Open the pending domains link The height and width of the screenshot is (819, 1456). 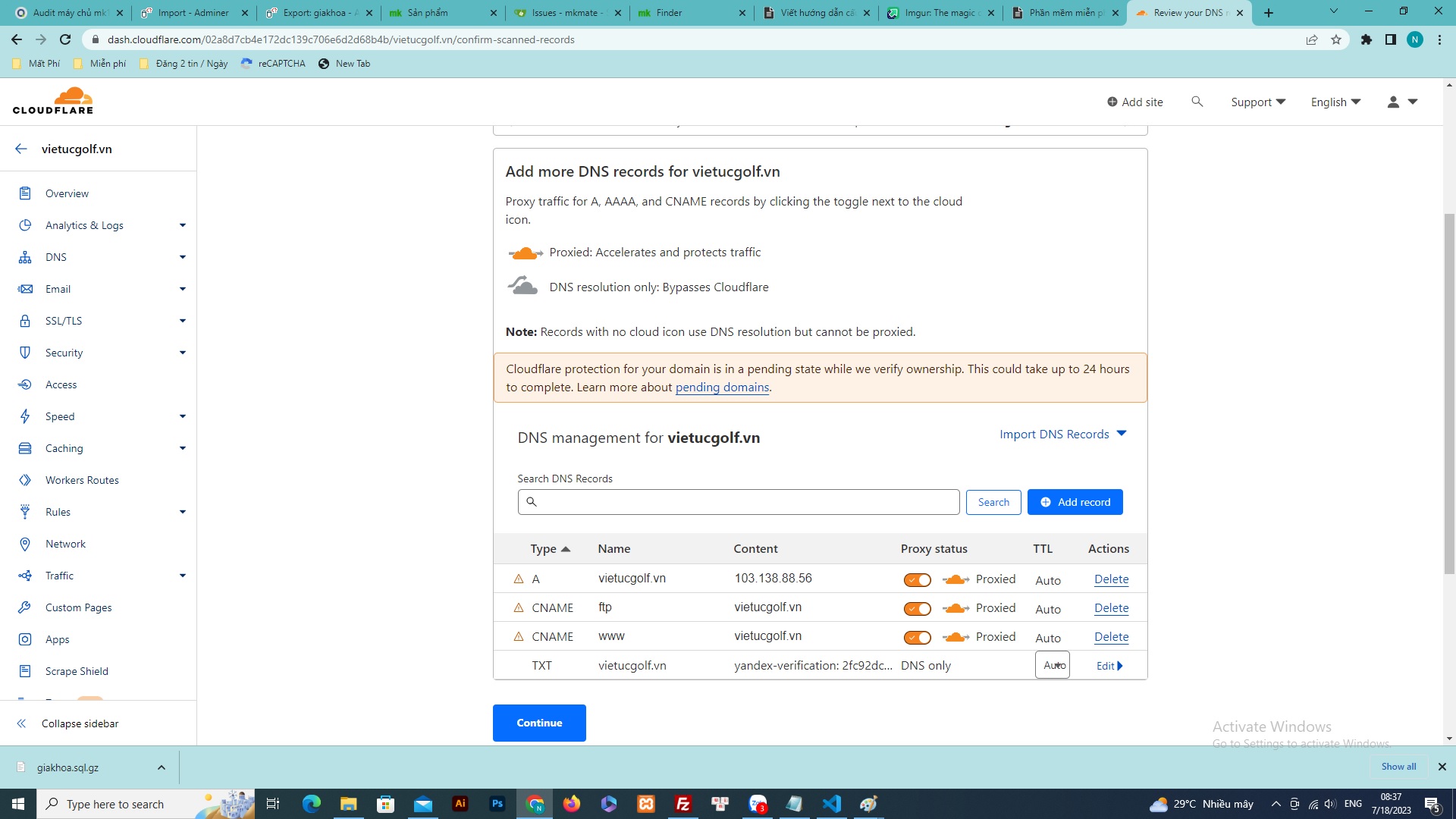pos(722,387)
